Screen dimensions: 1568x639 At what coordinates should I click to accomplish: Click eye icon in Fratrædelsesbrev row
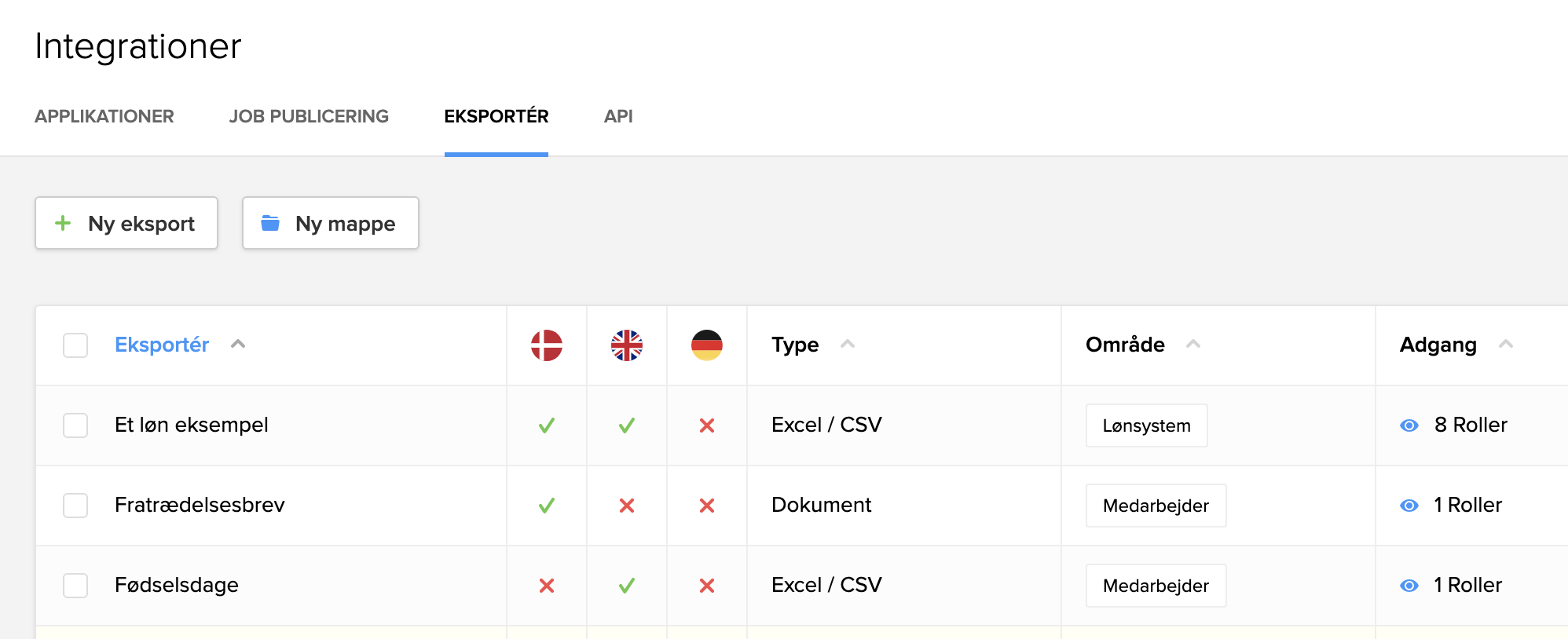(x=1409, y=506)
